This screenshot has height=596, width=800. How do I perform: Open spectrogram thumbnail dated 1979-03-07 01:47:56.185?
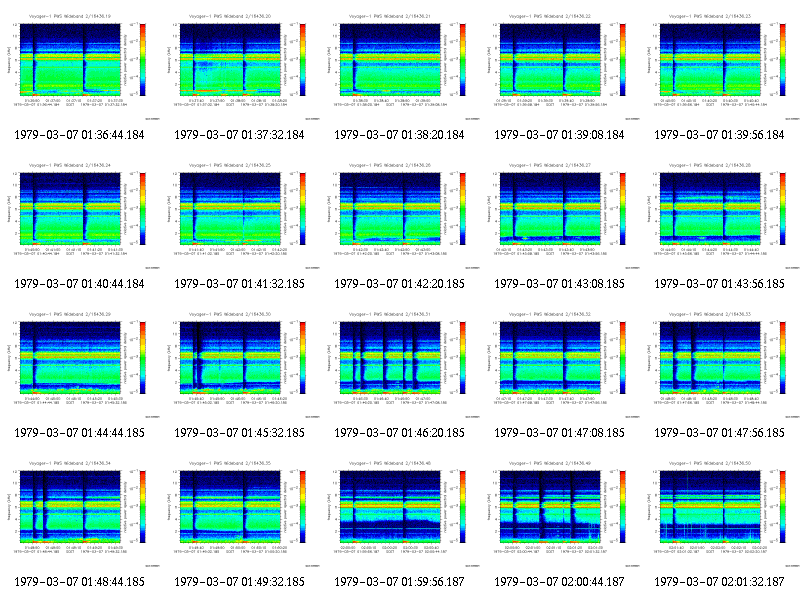click(x=720, y=364)
